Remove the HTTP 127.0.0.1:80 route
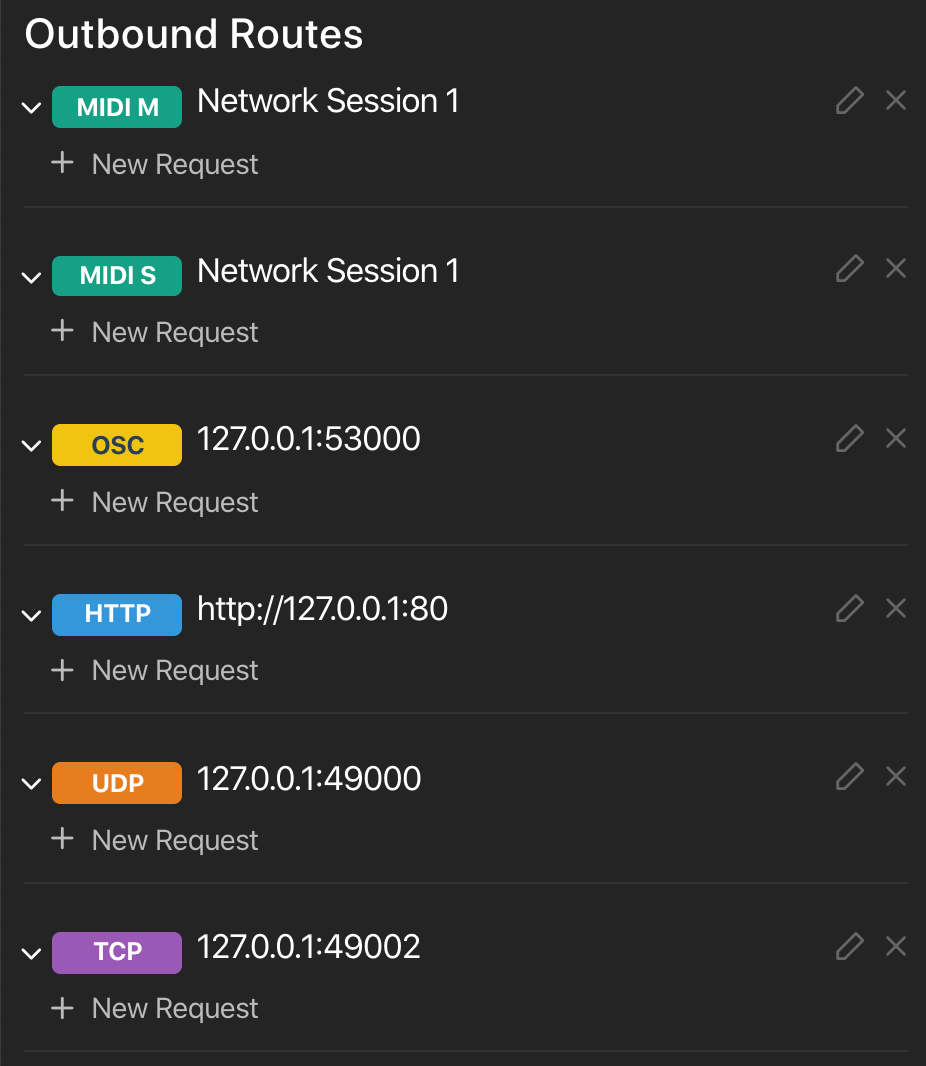This screenshot has height=1066, width=926. pyautogui.click(x=896, y=607)
